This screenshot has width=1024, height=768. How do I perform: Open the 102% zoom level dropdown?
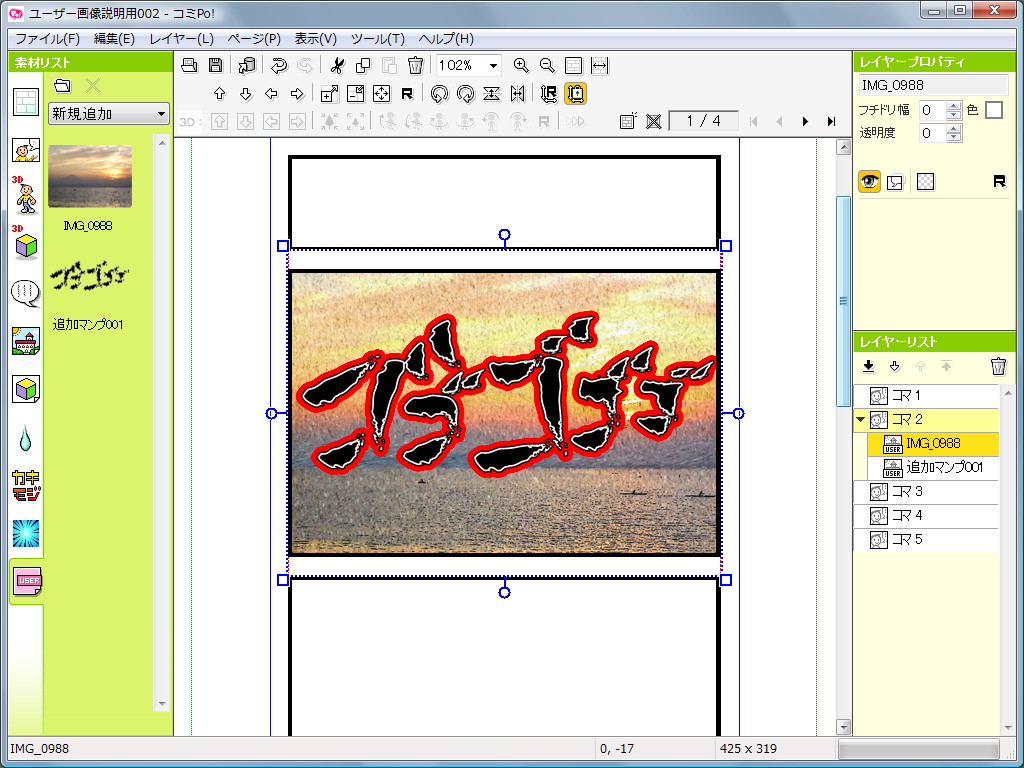(x=492, y=66)
